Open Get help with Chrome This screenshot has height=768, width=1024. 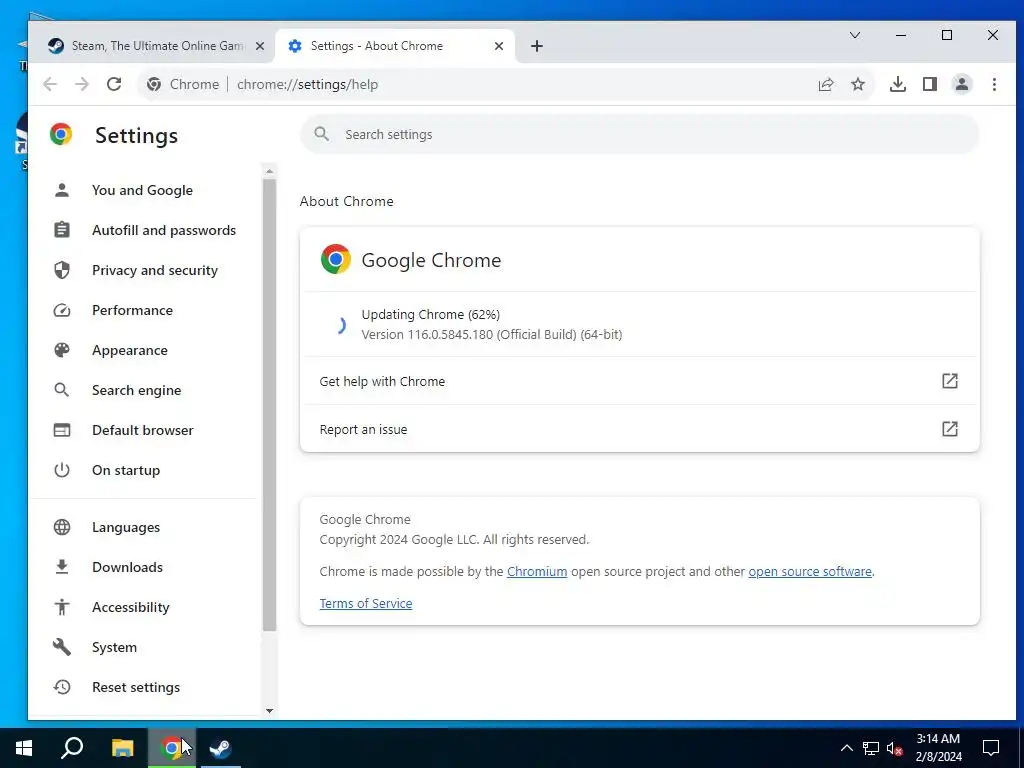coord(639,381)
